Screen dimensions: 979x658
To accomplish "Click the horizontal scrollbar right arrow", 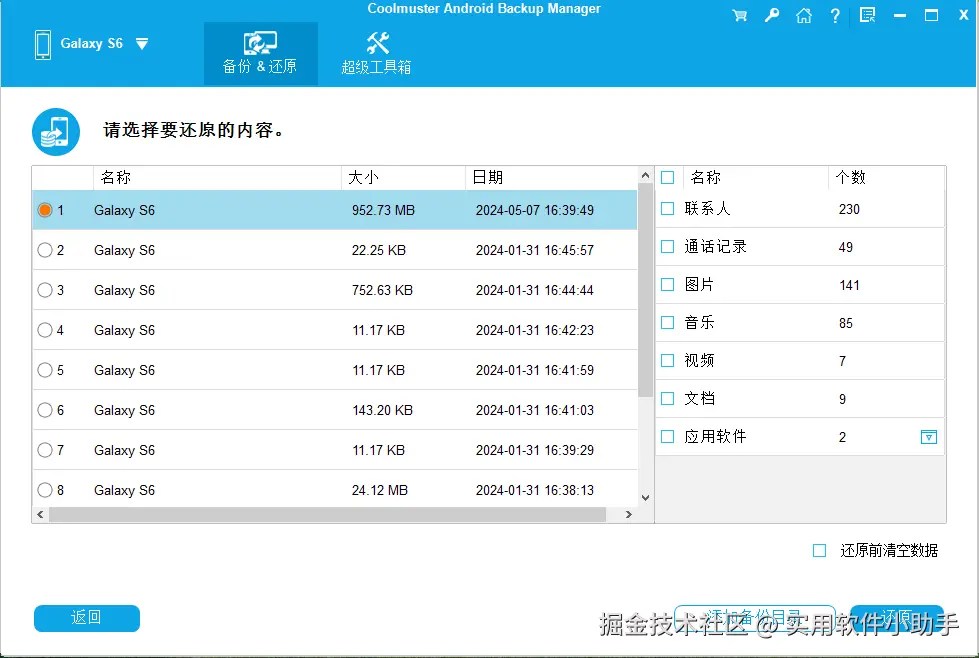I will [629, 515].
